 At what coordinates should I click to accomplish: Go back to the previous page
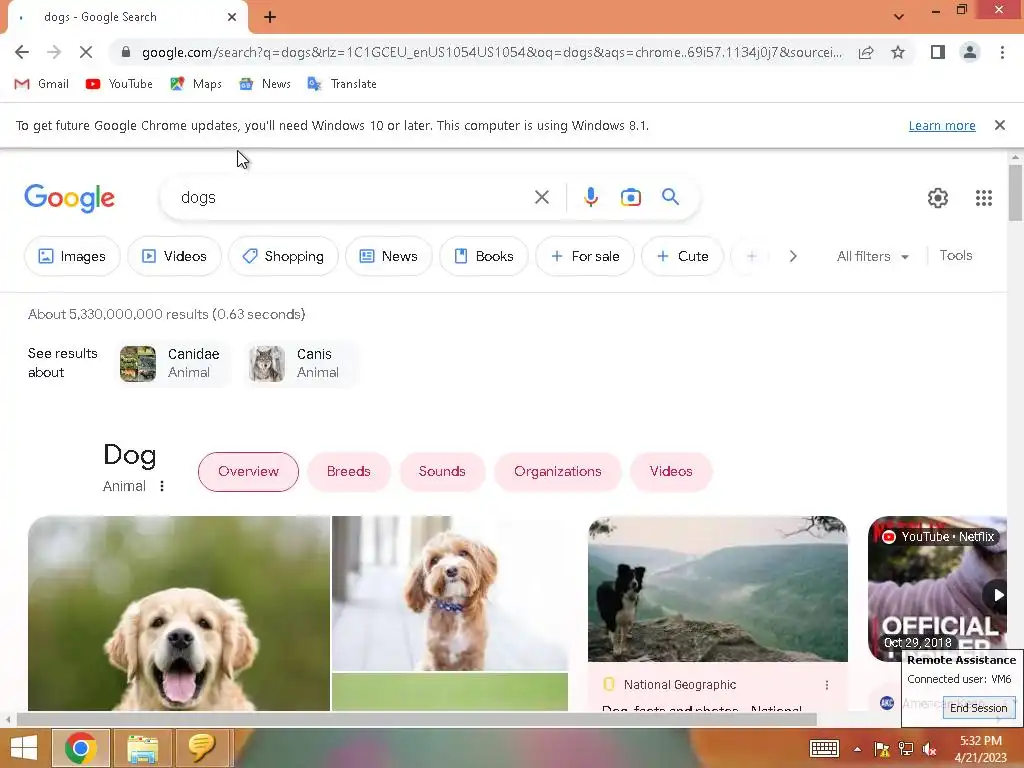click(22, 52)
